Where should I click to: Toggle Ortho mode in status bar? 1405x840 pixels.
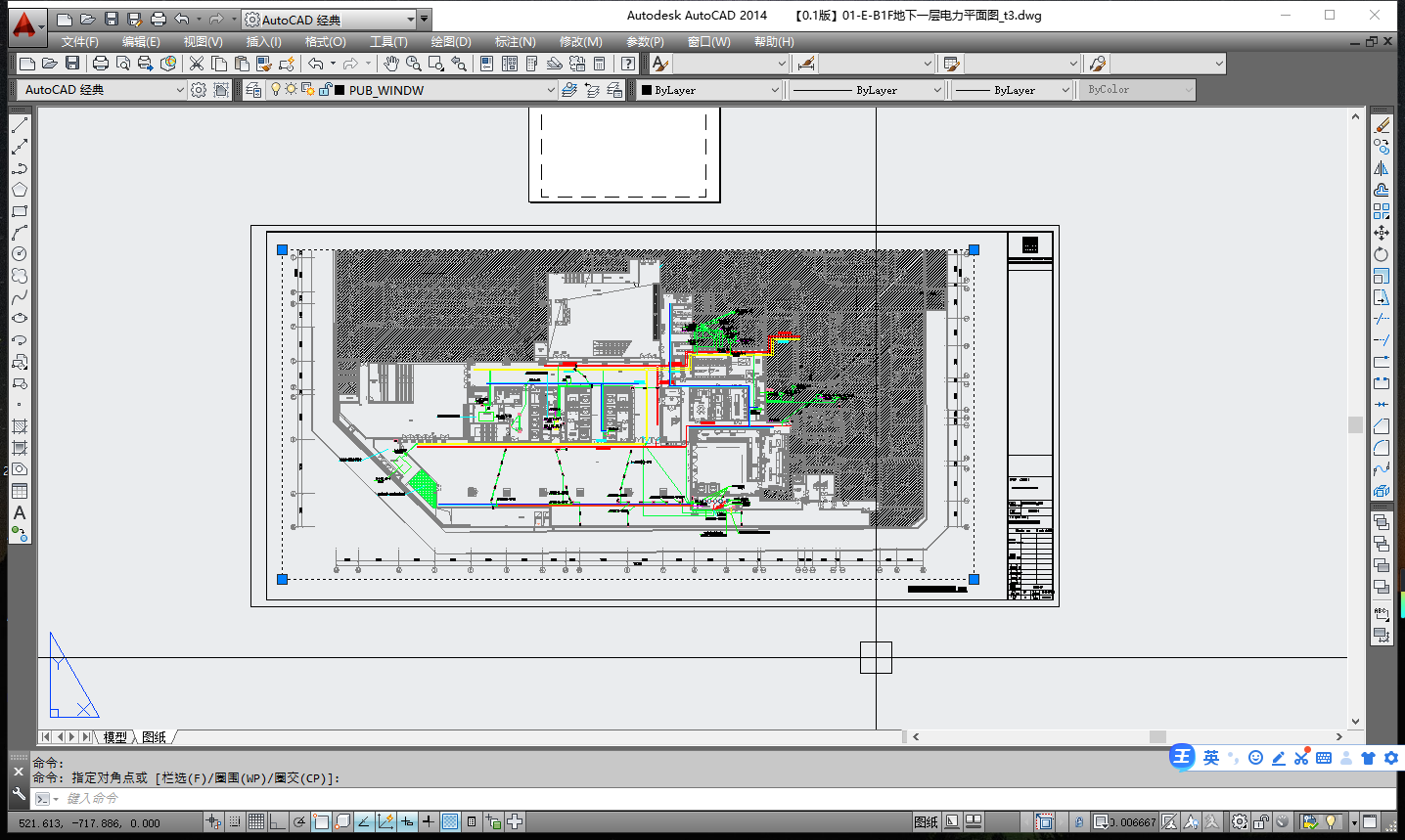(x=278, y=822)
